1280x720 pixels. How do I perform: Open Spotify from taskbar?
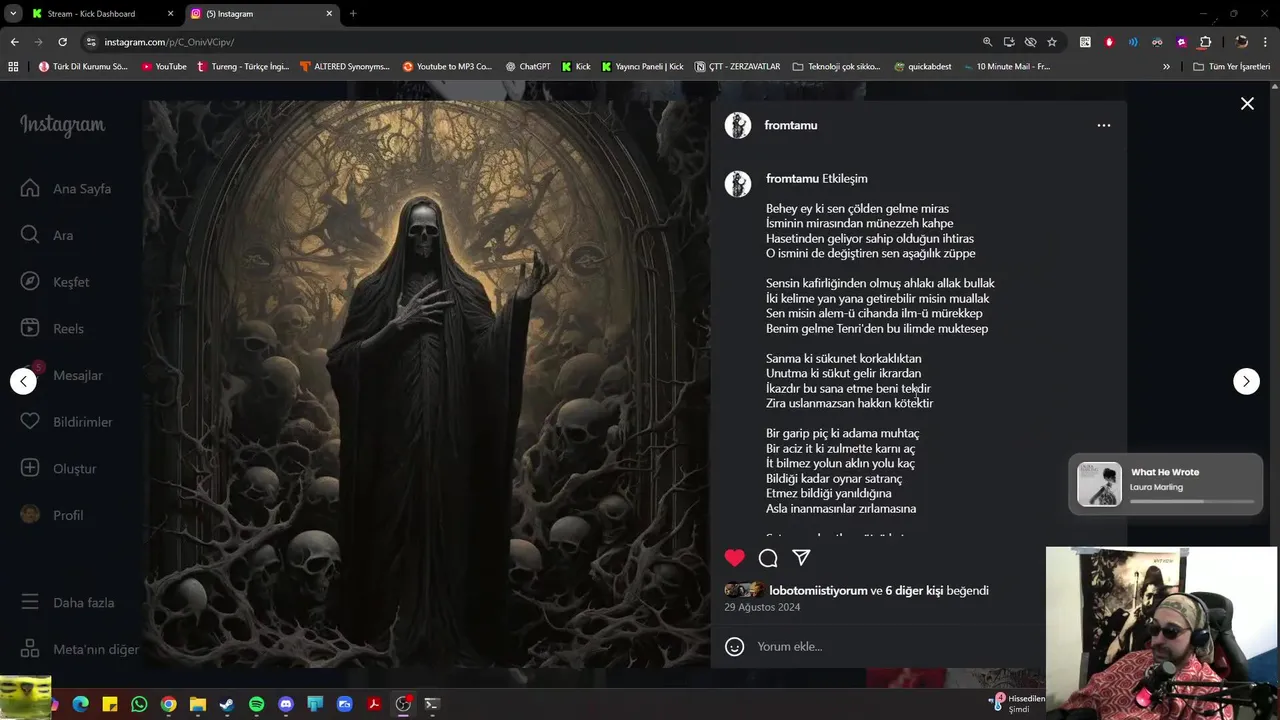(x=256, y=704)
